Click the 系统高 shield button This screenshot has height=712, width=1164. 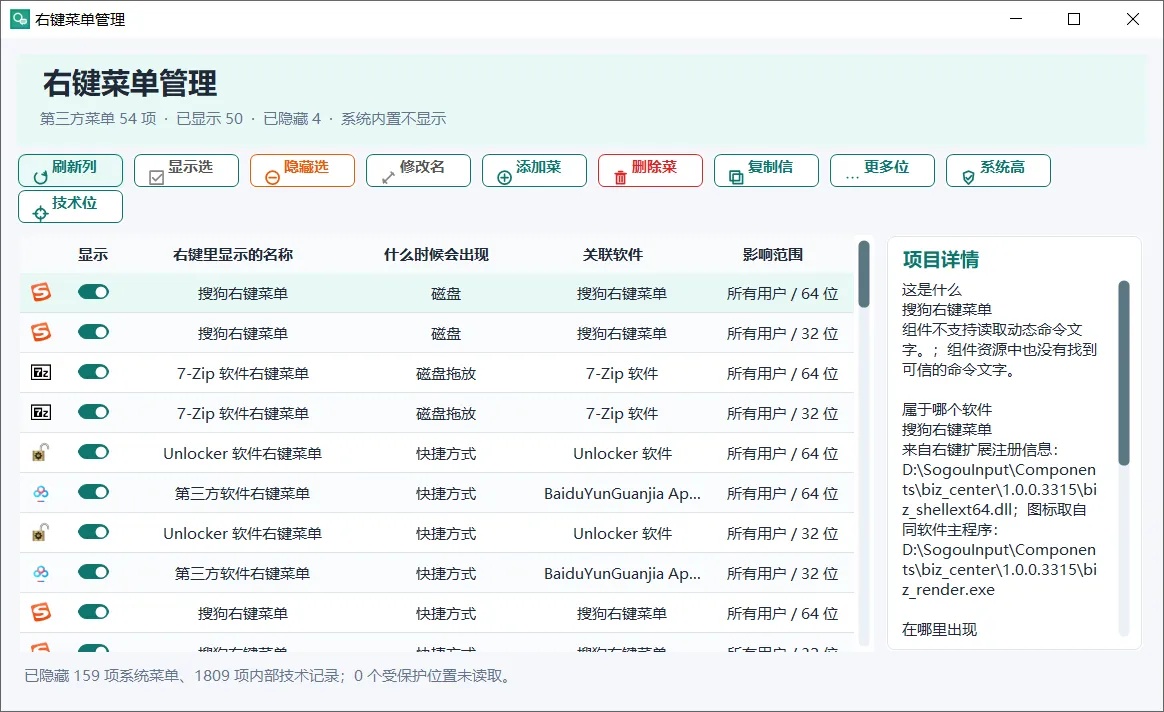998,171
